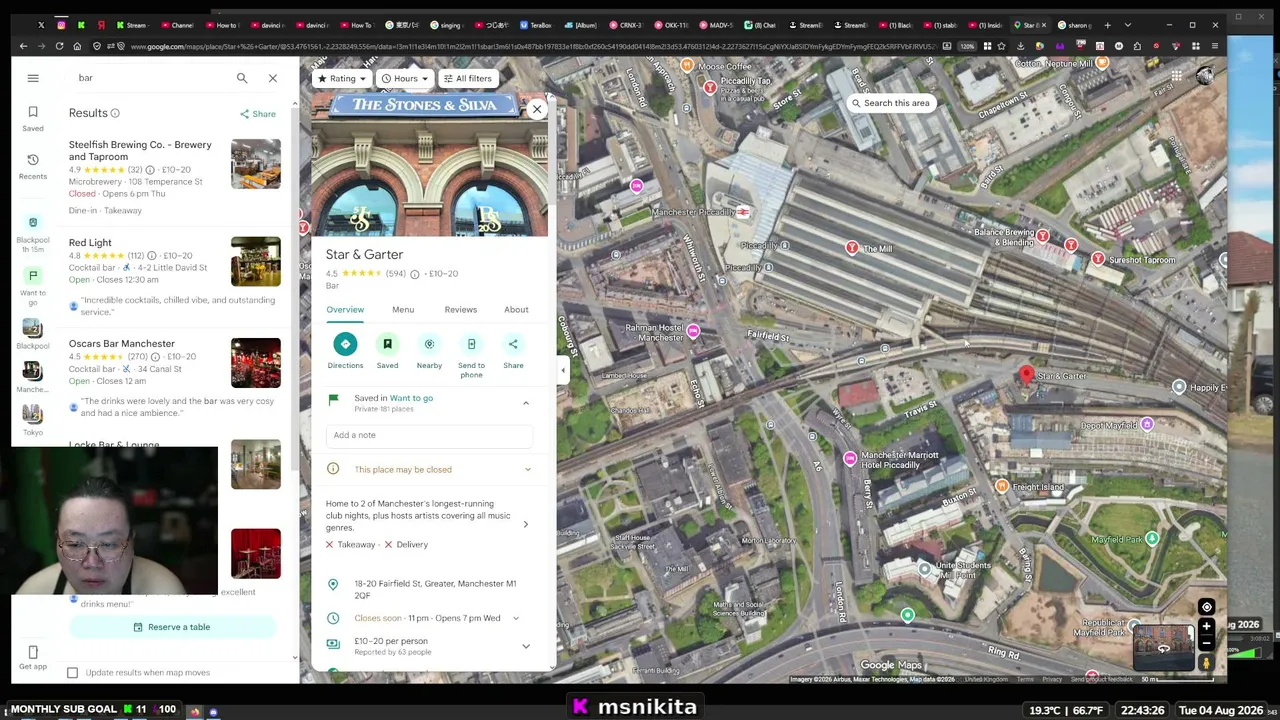
Task: Expand the place description arrow
Action: click(526, 523)
